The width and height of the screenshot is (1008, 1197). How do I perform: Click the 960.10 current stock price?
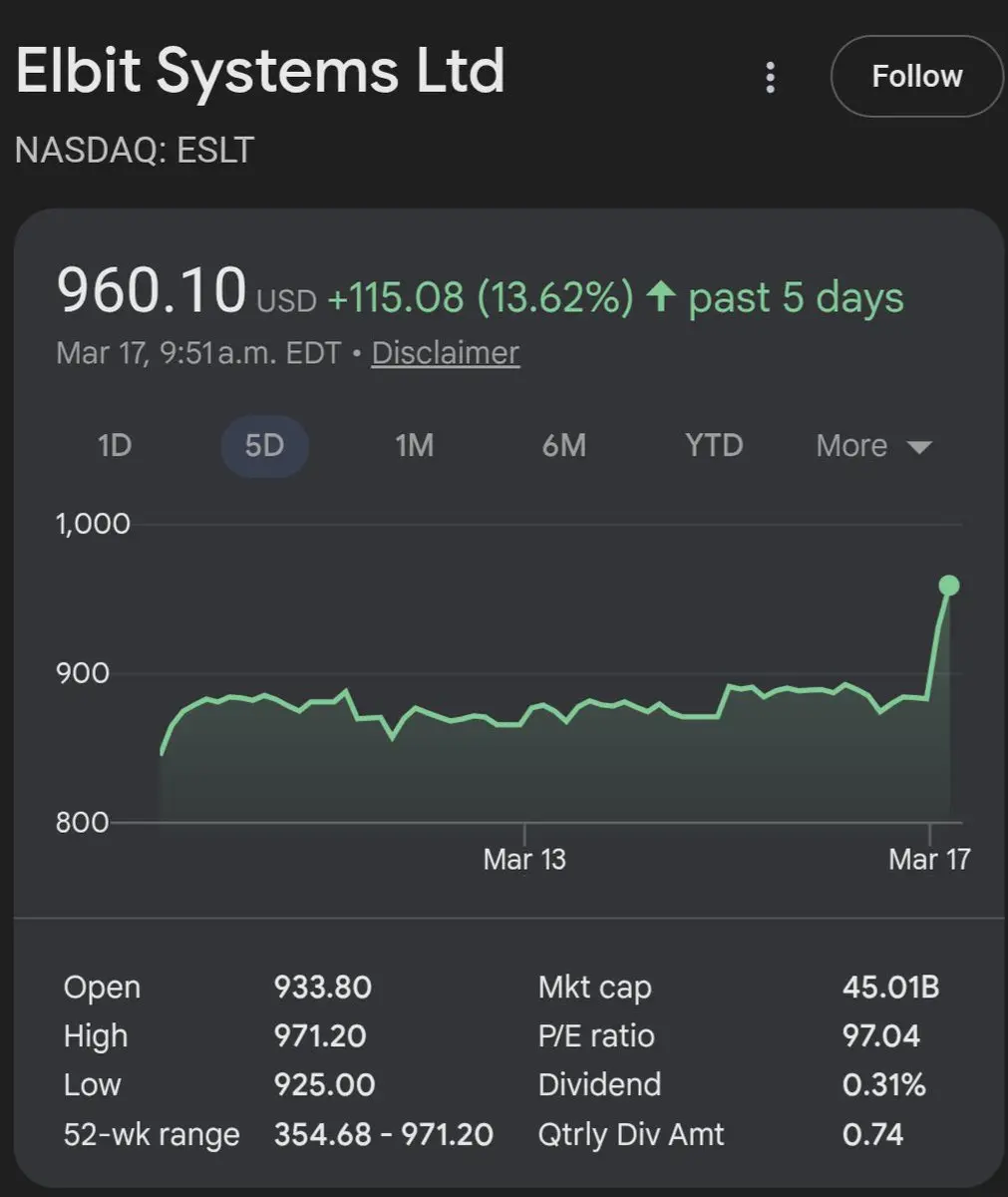[151, 290]
